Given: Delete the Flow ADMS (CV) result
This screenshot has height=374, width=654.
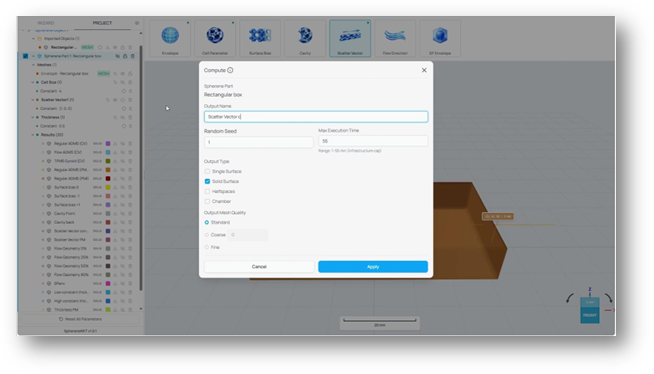Looking at the screenshot, I should (130, 152).
